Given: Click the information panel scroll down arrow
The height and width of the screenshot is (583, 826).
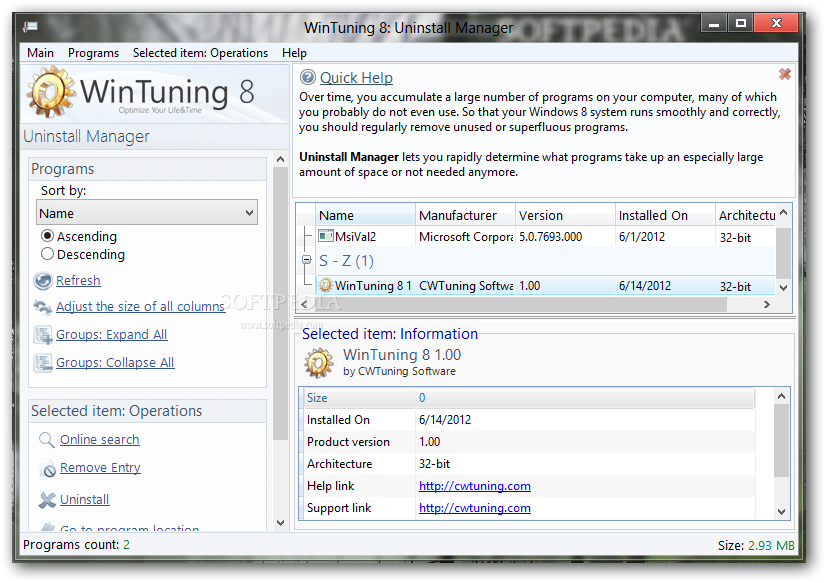Looking at the screenshot, I should point(781,511).
